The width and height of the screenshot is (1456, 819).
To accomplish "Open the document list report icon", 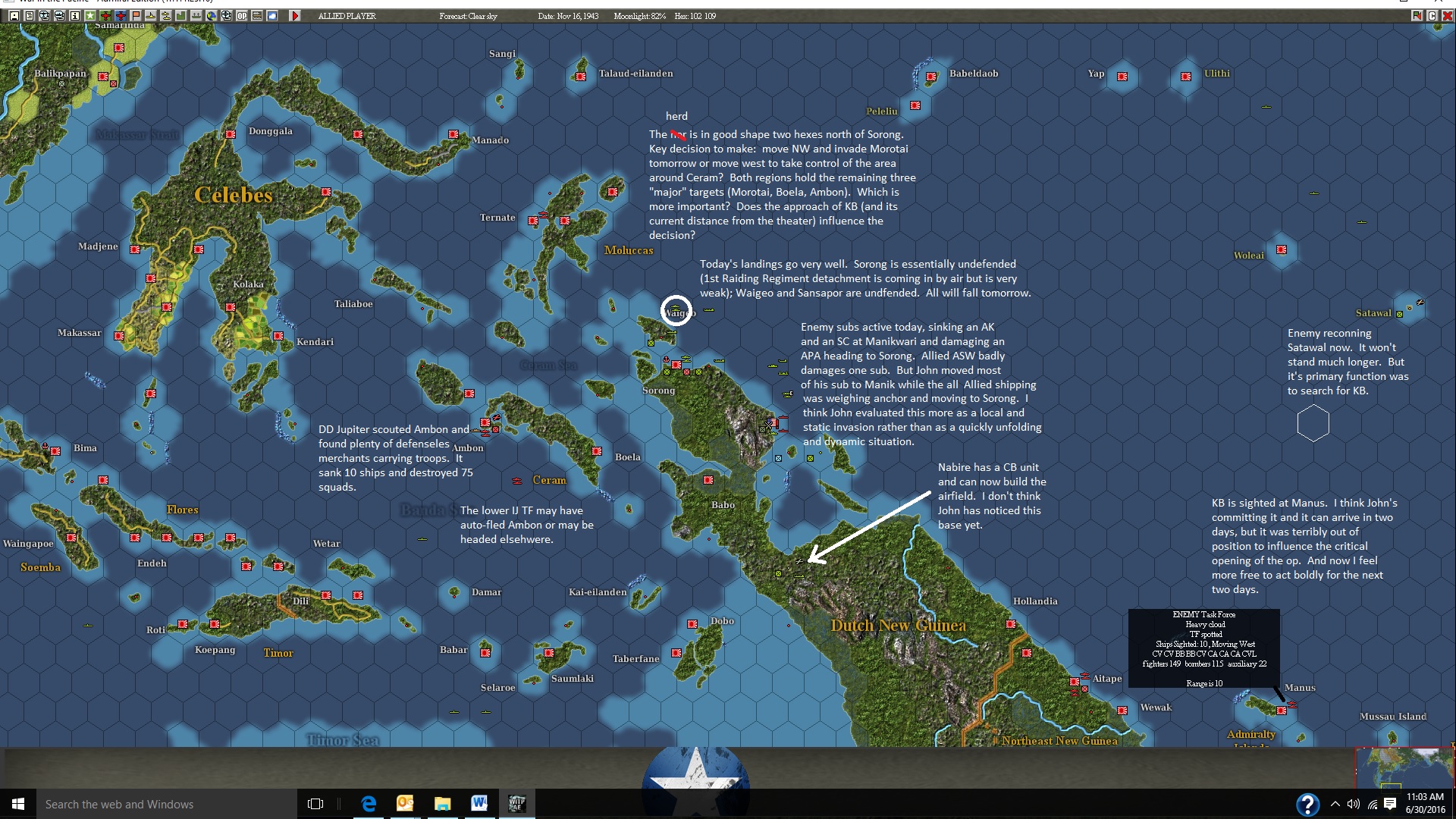I will (29, 15).
